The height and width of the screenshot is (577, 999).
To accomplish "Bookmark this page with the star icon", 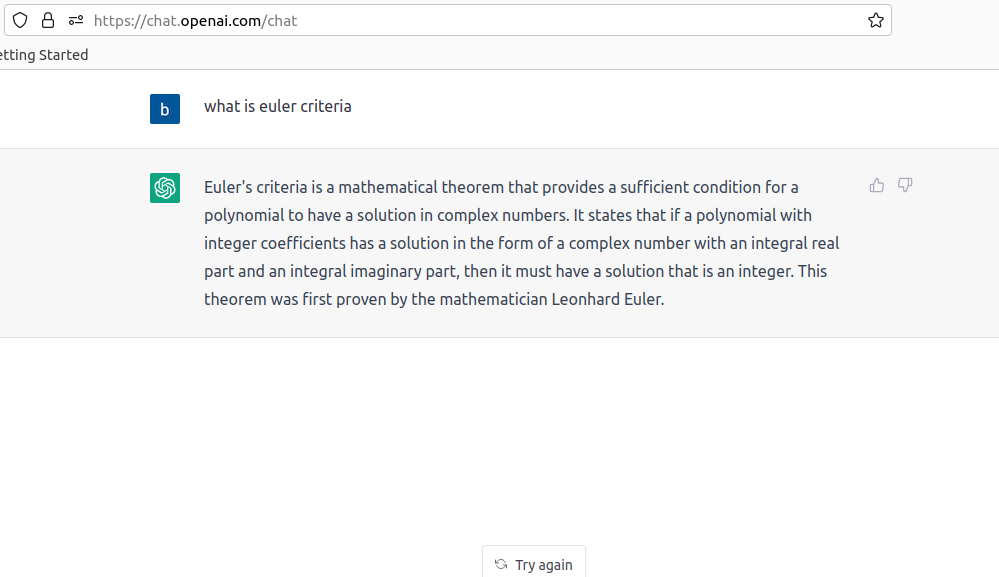I will click(875, 20).
